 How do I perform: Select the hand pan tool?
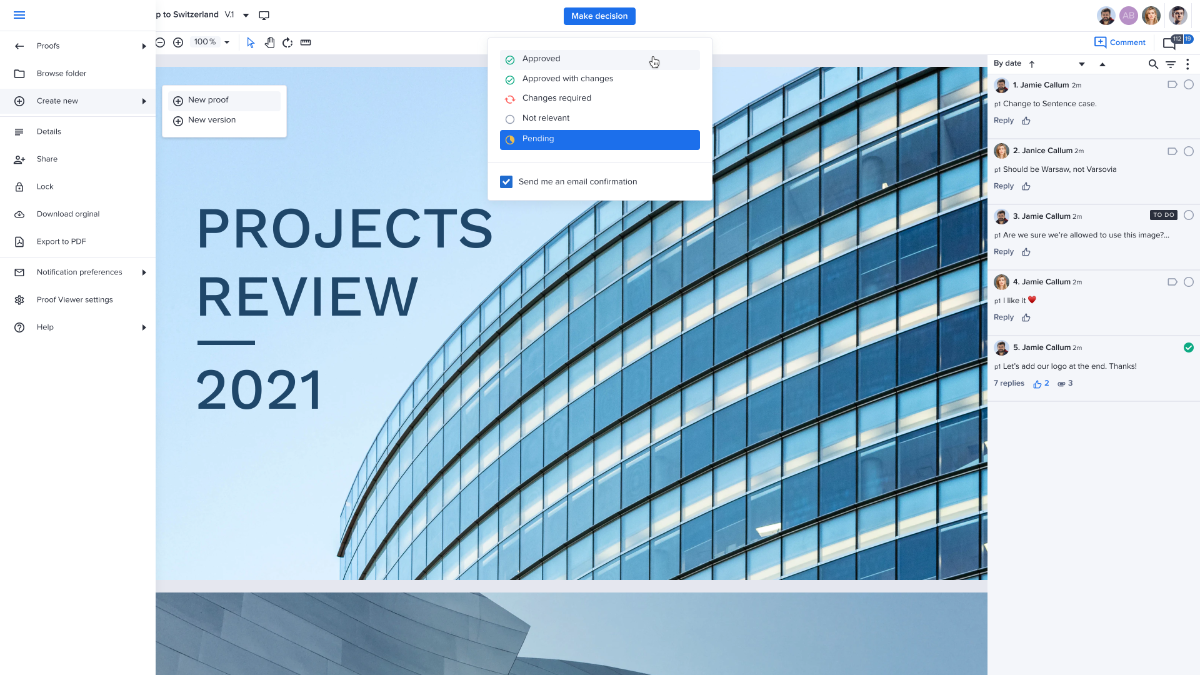pyautogui.click(x=268, y=42)
